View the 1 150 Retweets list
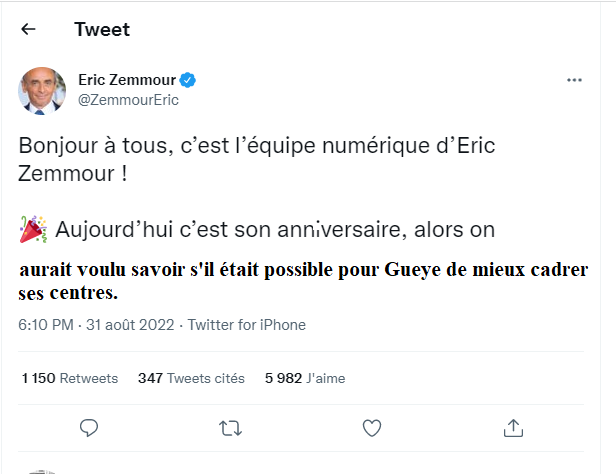Image resolution: width=616 pixels, height=474 pixels. (x=70, y=378)
